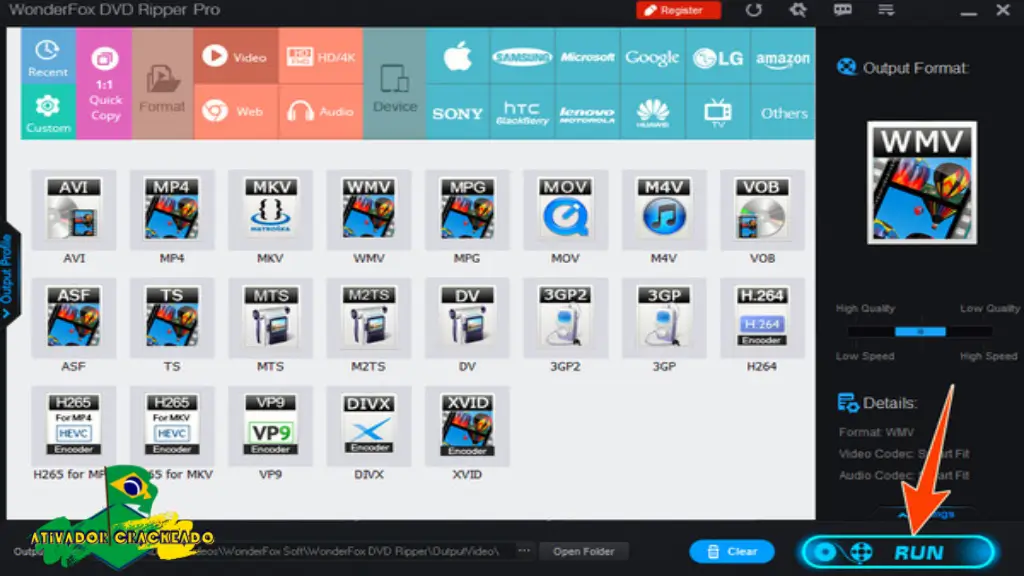The image size is (1024, 576).
Task: Open the Google device category
Action: [x=652, y=56]
